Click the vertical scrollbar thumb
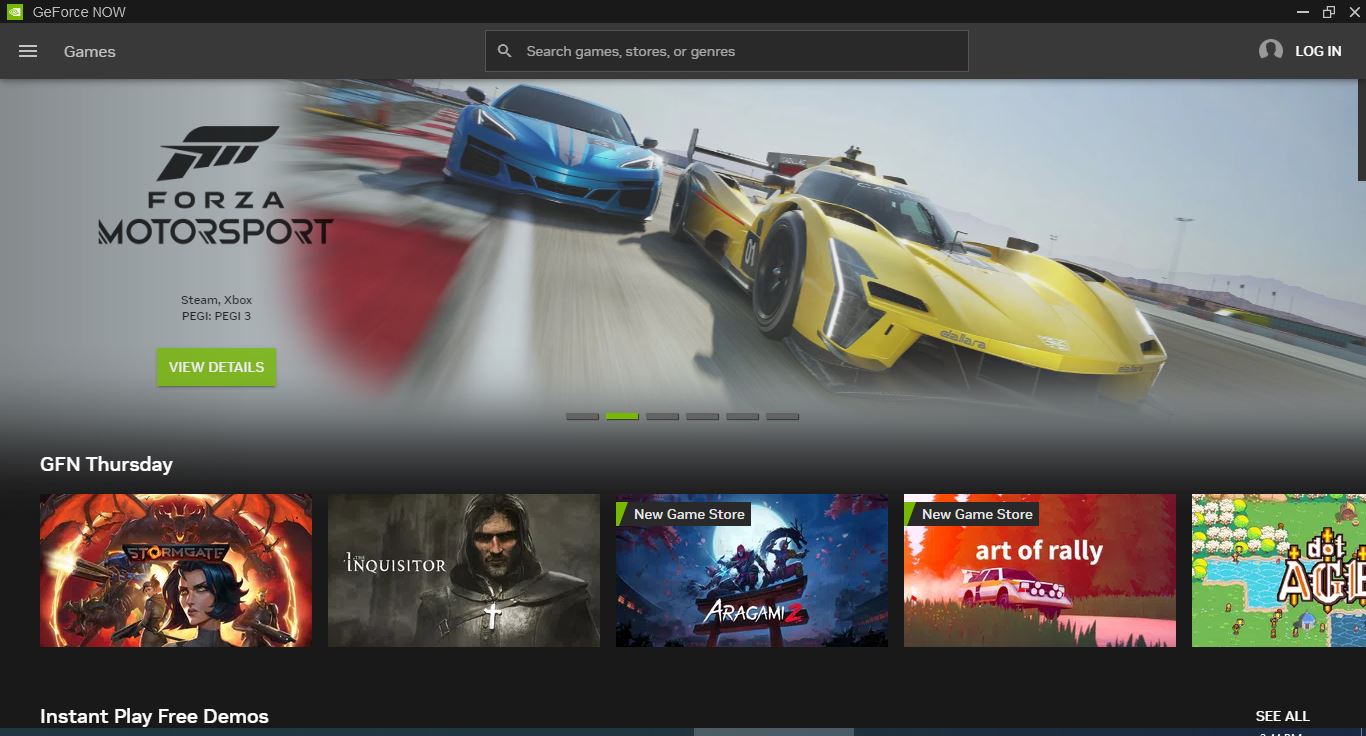Screen dimensions: 1366x736 [1361, 130]
